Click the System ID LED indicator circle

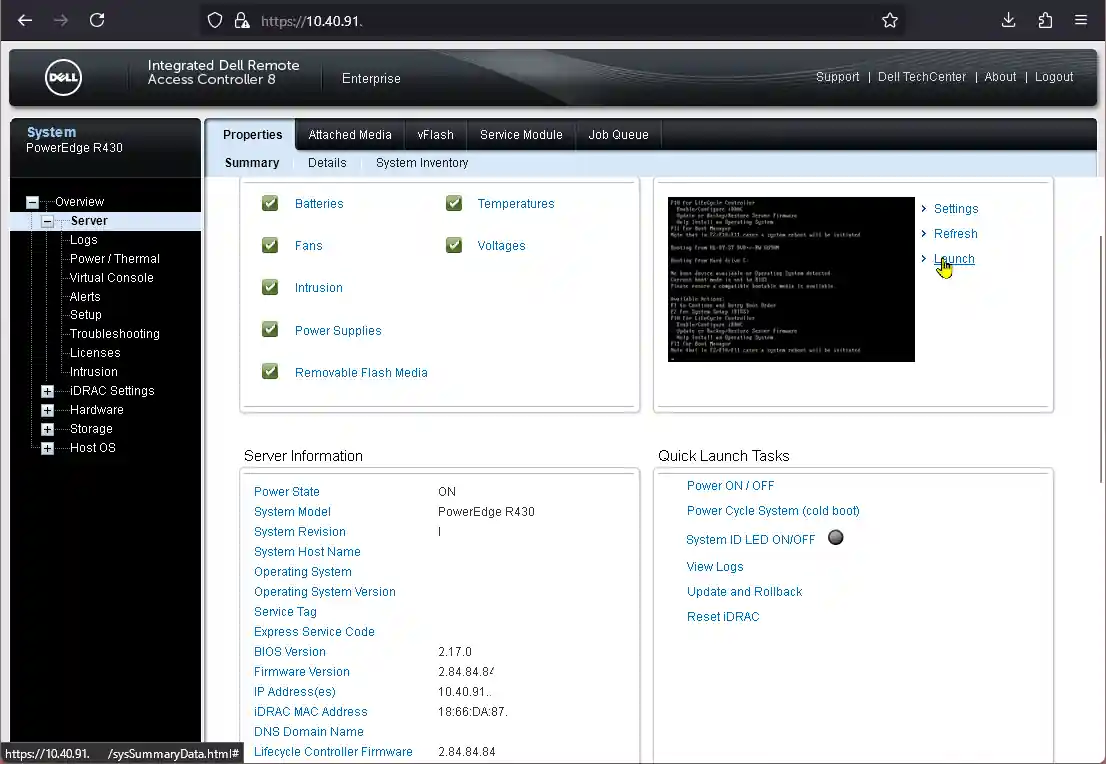click(x=836, y=538)
